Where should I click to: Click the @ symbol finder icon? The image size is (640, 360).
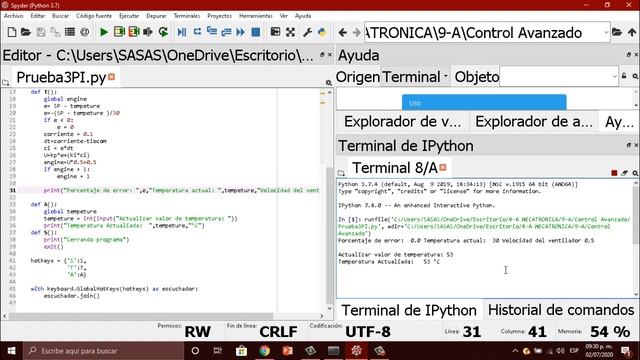(x=84, y=32)
